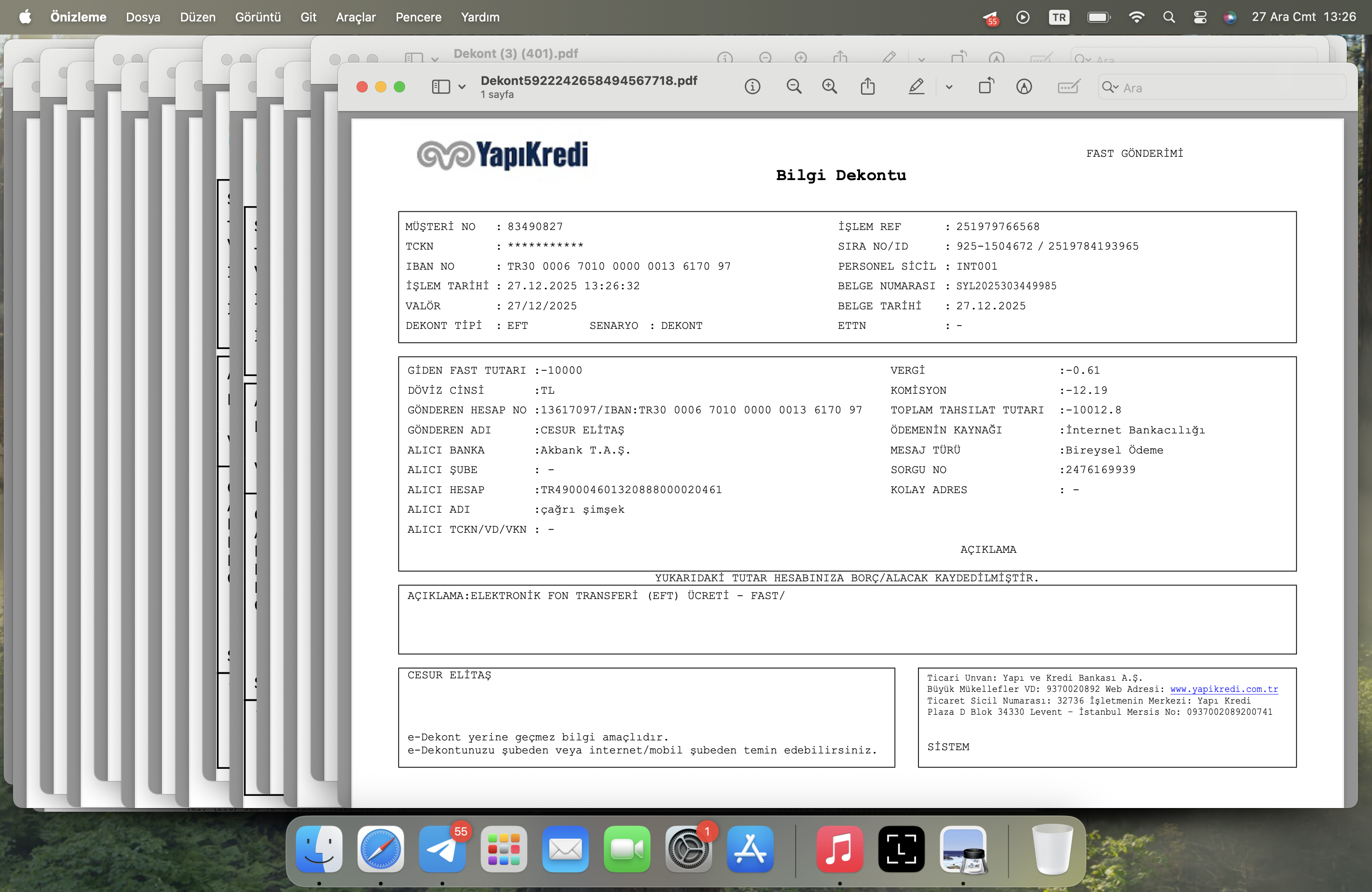This screenshot has width=1372, height=892.
Task: Open Spotlight search in menu bar
Action: pos(1169,17)
